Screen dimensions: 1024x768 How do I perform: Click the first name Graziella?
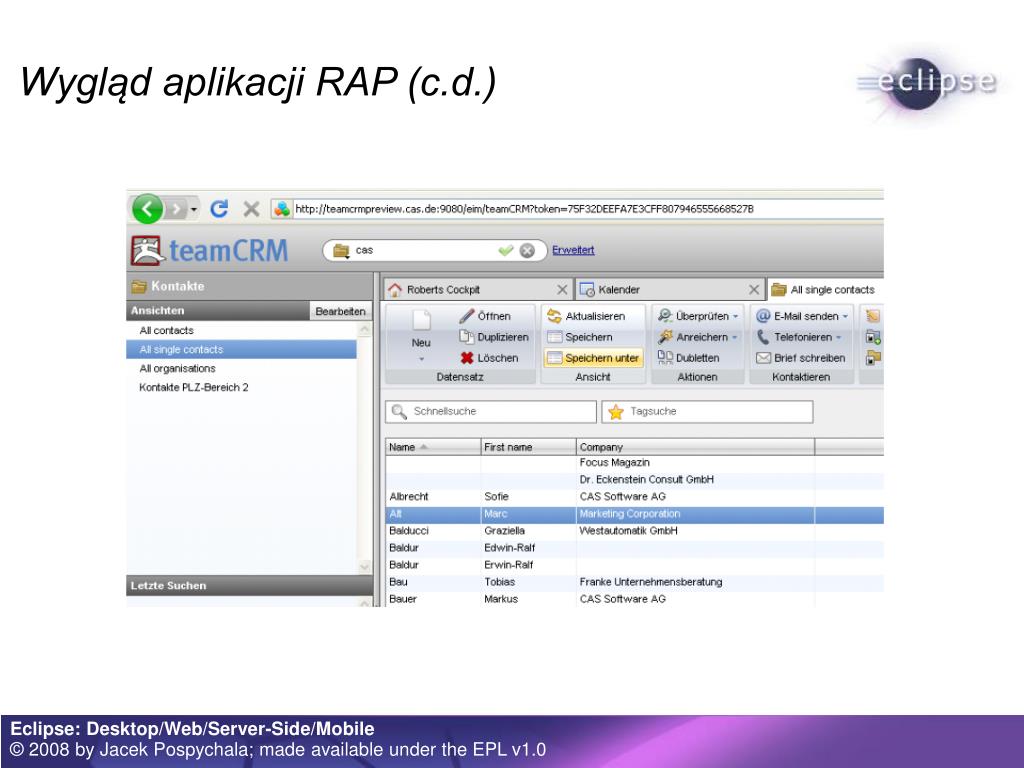click(504, 531)
